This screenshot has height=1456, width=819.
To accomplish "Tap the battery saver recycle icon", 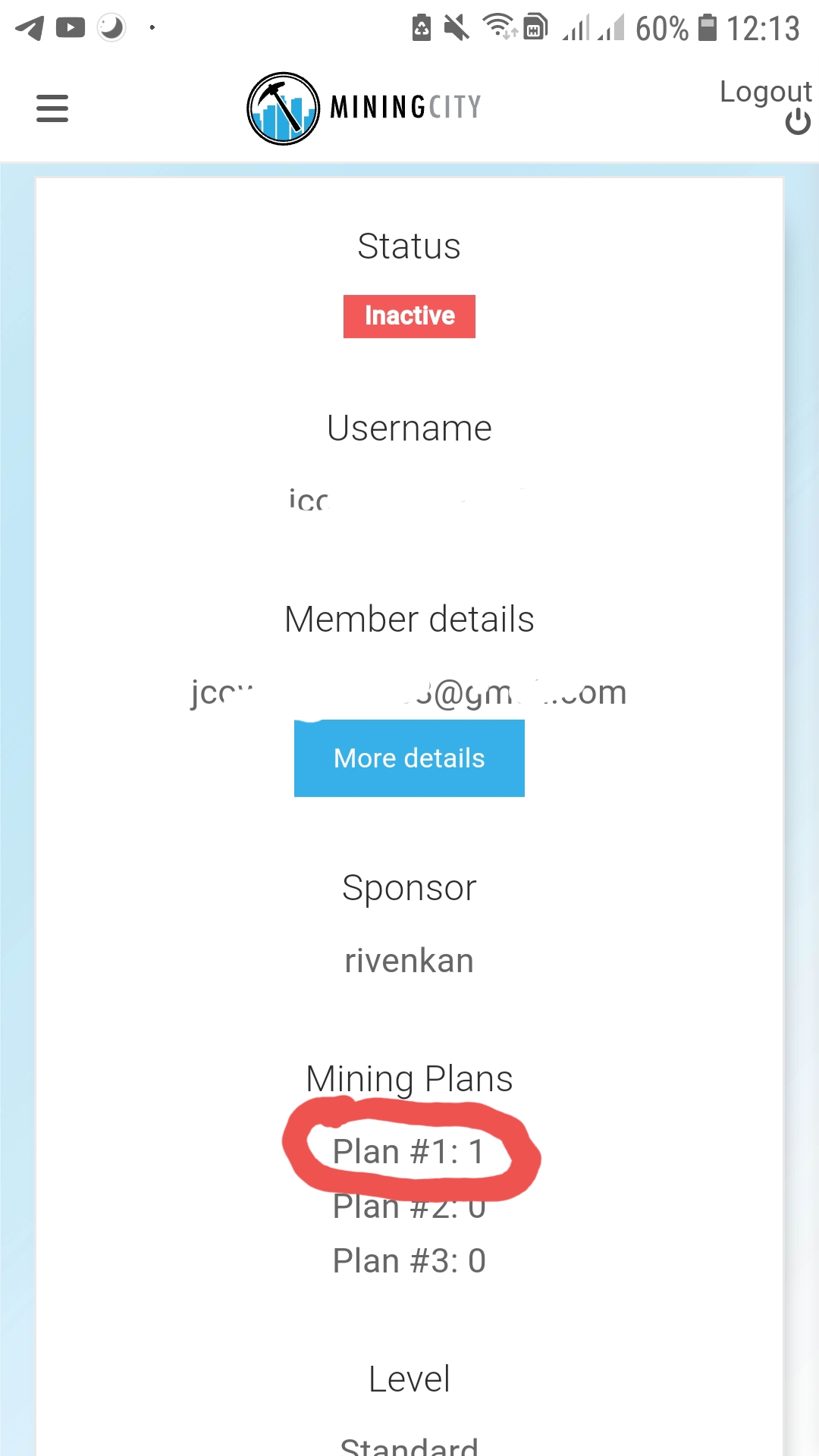I will pos(422,28).
